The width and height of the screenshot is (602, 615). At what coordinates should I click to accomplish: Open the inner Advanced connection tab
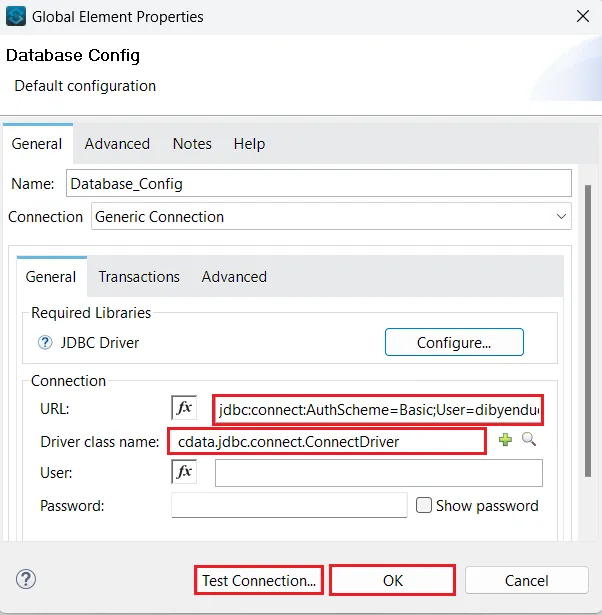pos(234,277)
